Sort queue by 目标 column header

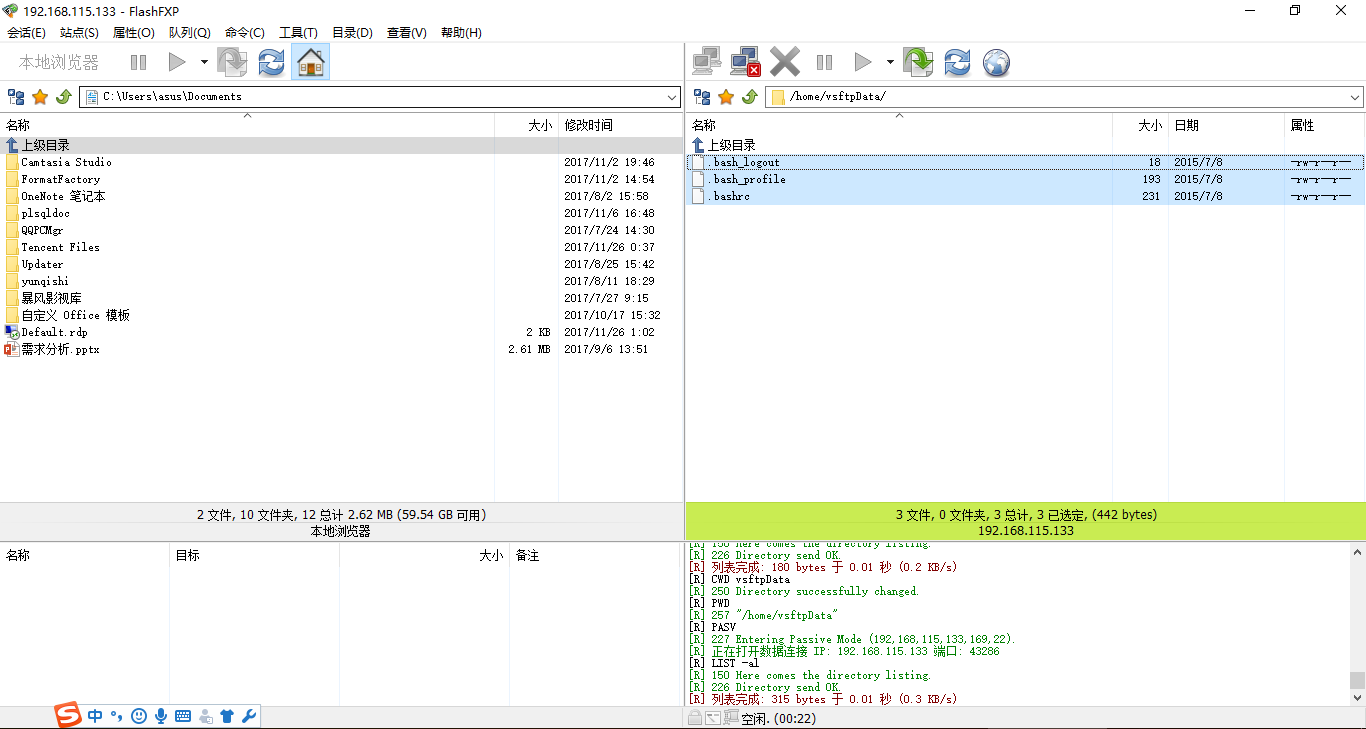click(x=254, y=555)
